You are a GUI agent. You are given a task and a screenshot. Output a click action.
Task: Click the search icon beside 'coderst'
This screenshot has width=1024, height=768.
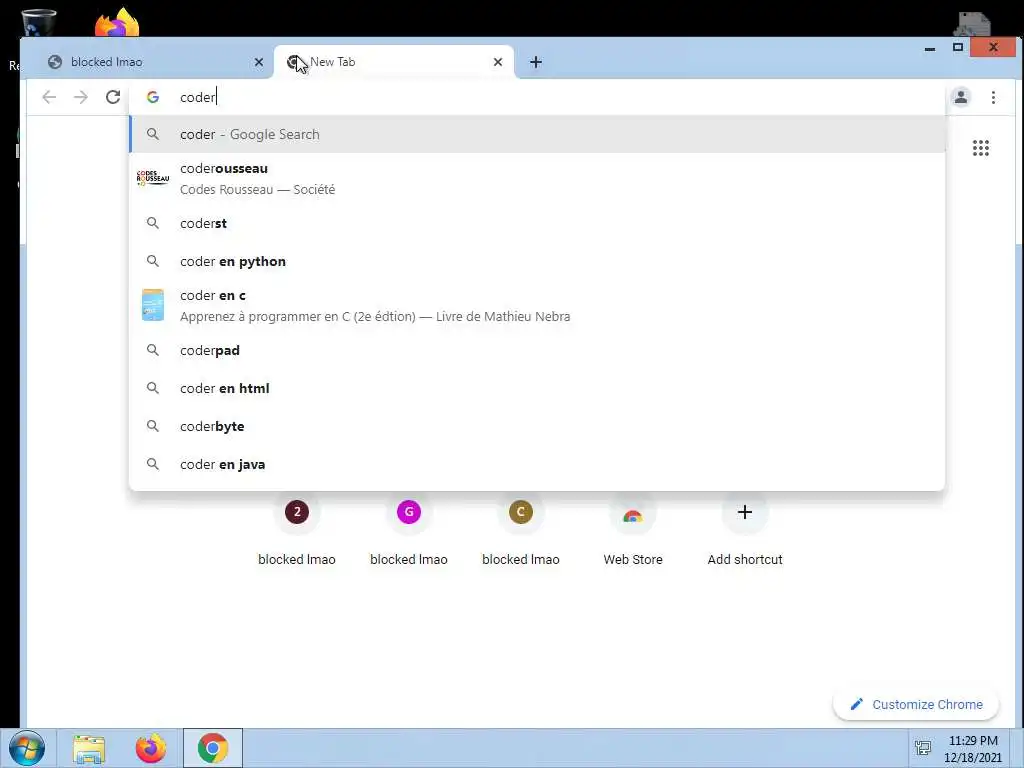(153, 223)
